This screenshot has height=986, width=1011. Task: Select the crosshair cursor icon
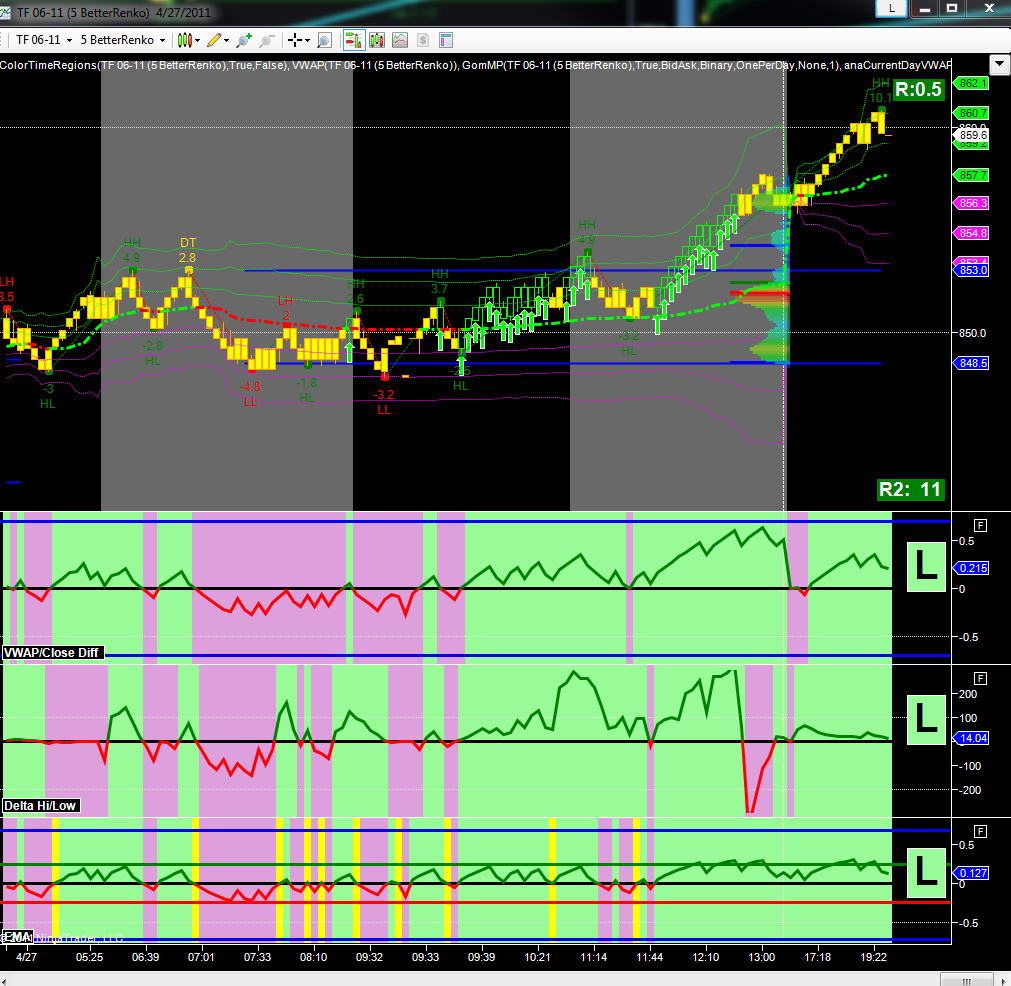(x=295, y=40)
